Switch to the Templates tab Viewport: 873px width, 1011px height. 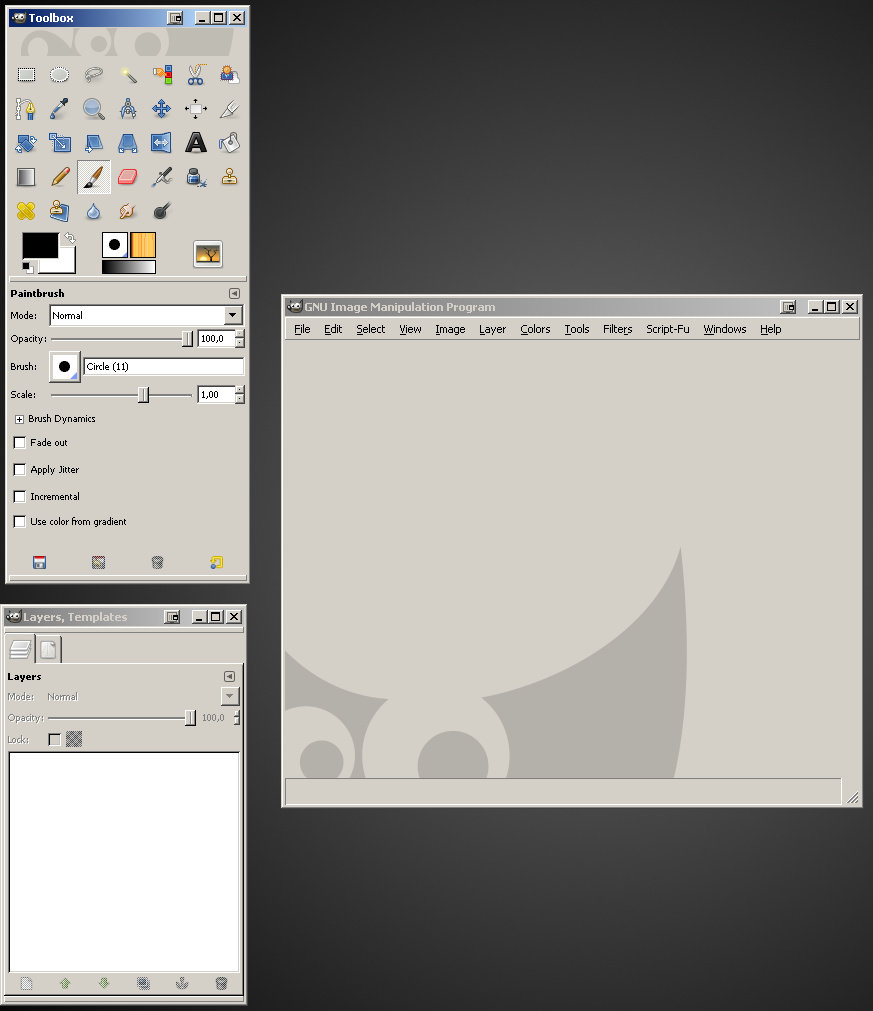(48, 649)
